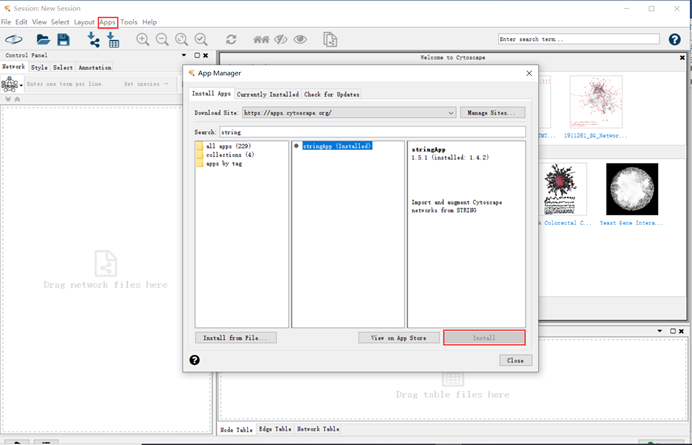Open STRING source selector dropdown arrow

pyautogui.click(x=21, y=85)
